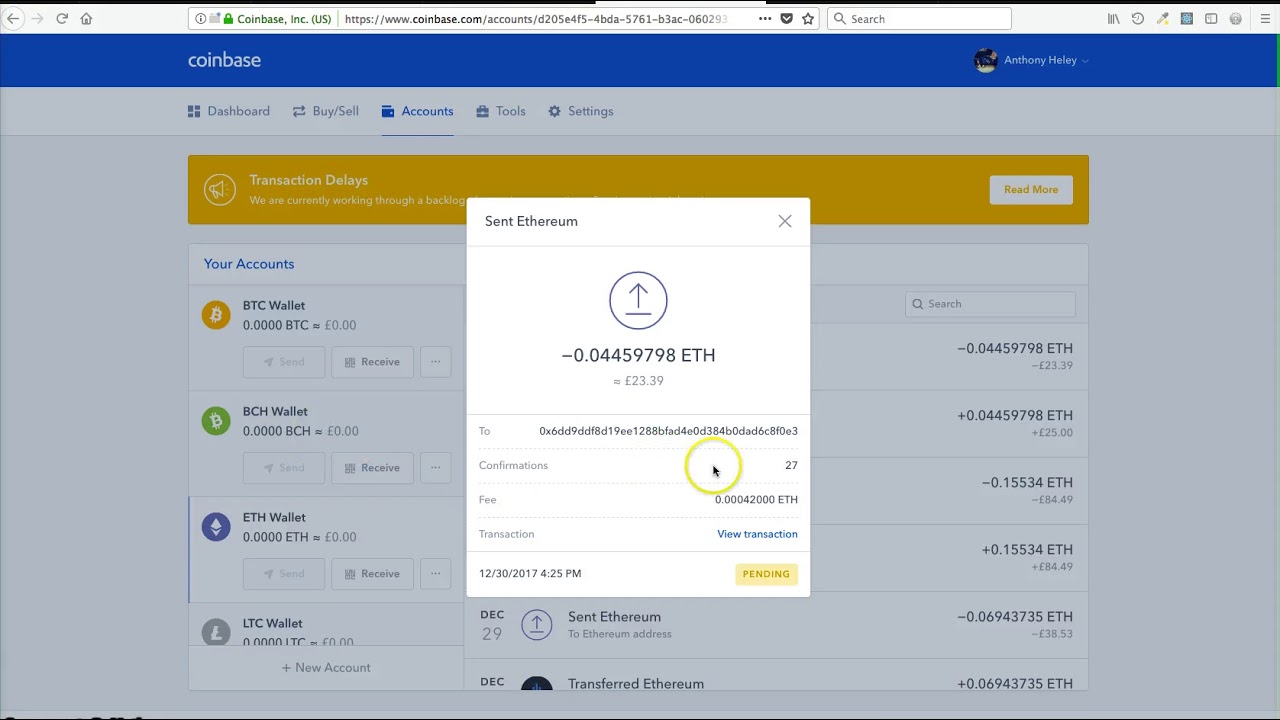1280x720 pixels.
Task: Click the Ethereum wallet icon
Action: click(216, 527)
